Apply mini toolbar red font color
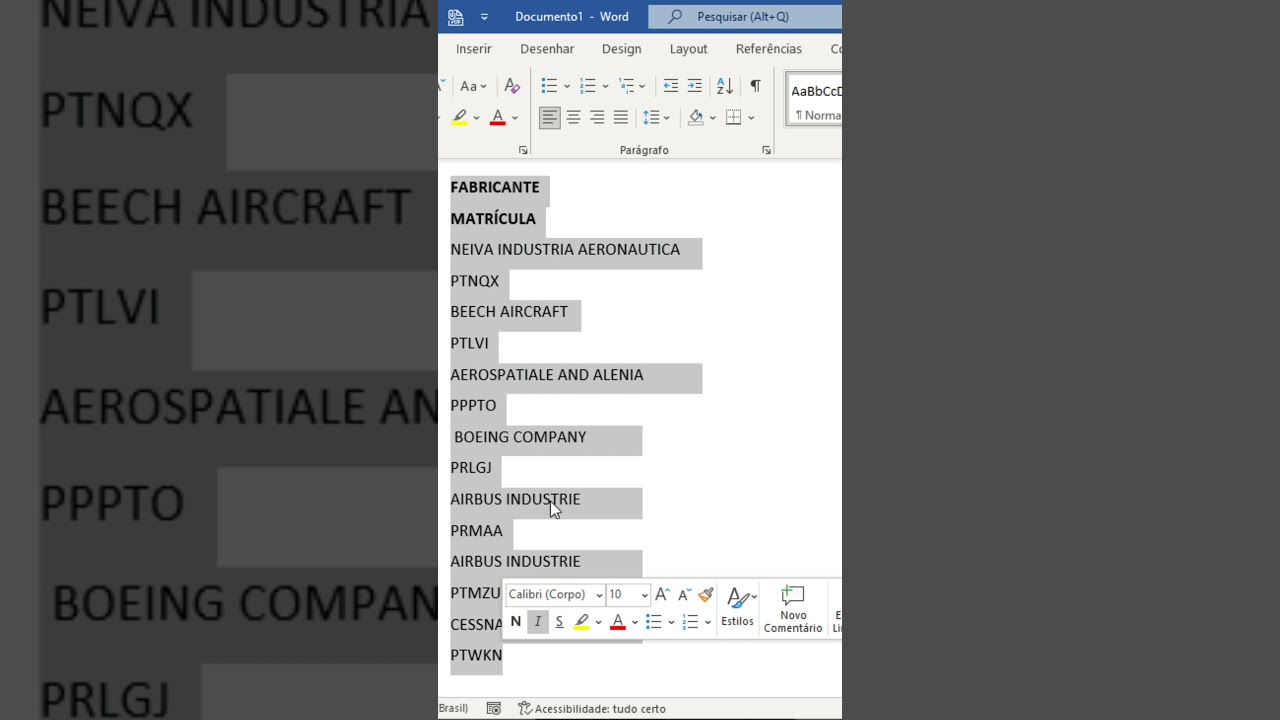 (x=618, y=622)
